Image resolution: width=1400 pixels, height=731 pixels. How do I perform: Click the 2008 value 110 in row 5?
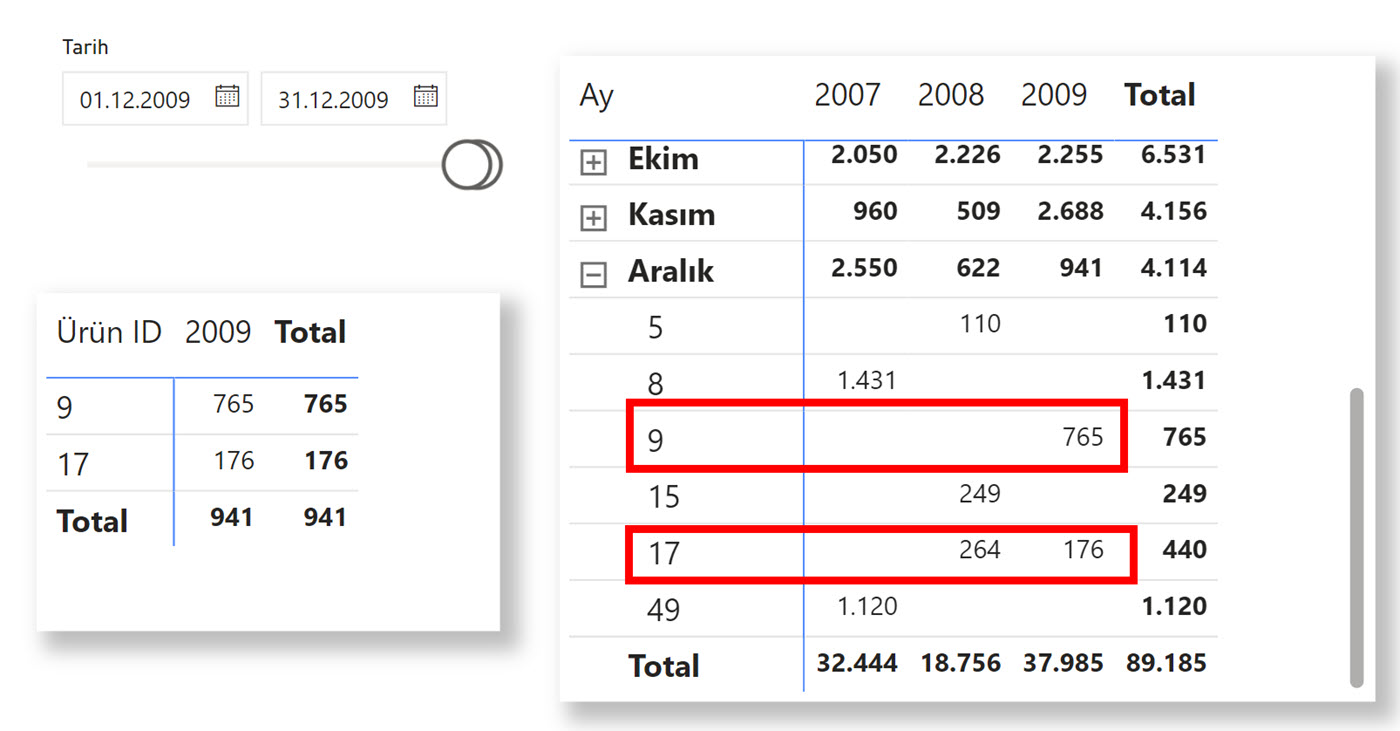click(x=980, y=324)
